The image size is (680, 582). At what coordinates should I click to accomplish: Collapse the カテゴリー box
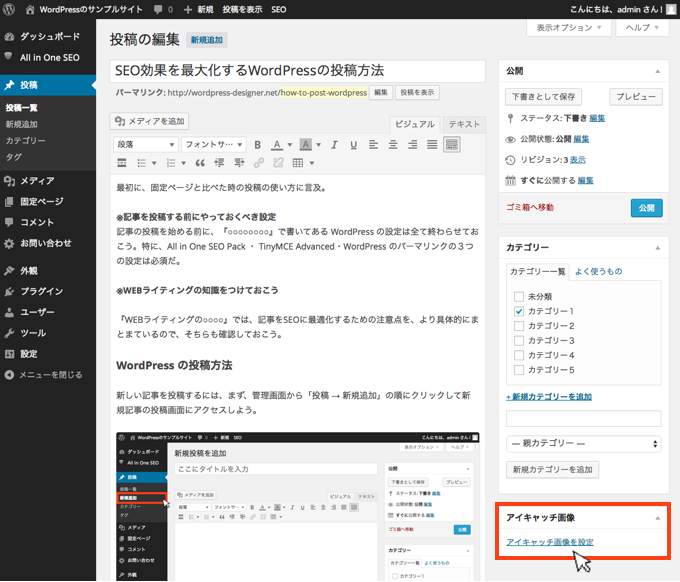(657, 248)
